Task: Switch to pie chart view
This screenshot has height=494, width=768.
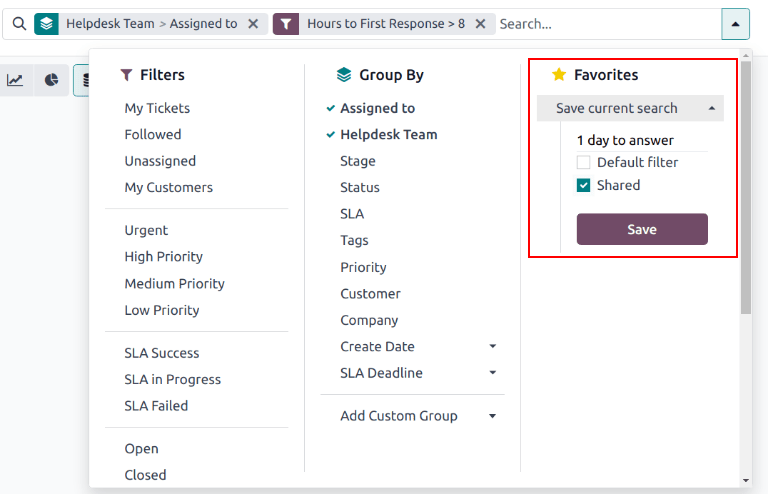Action: pyautogui.click(x=51, y=80)
